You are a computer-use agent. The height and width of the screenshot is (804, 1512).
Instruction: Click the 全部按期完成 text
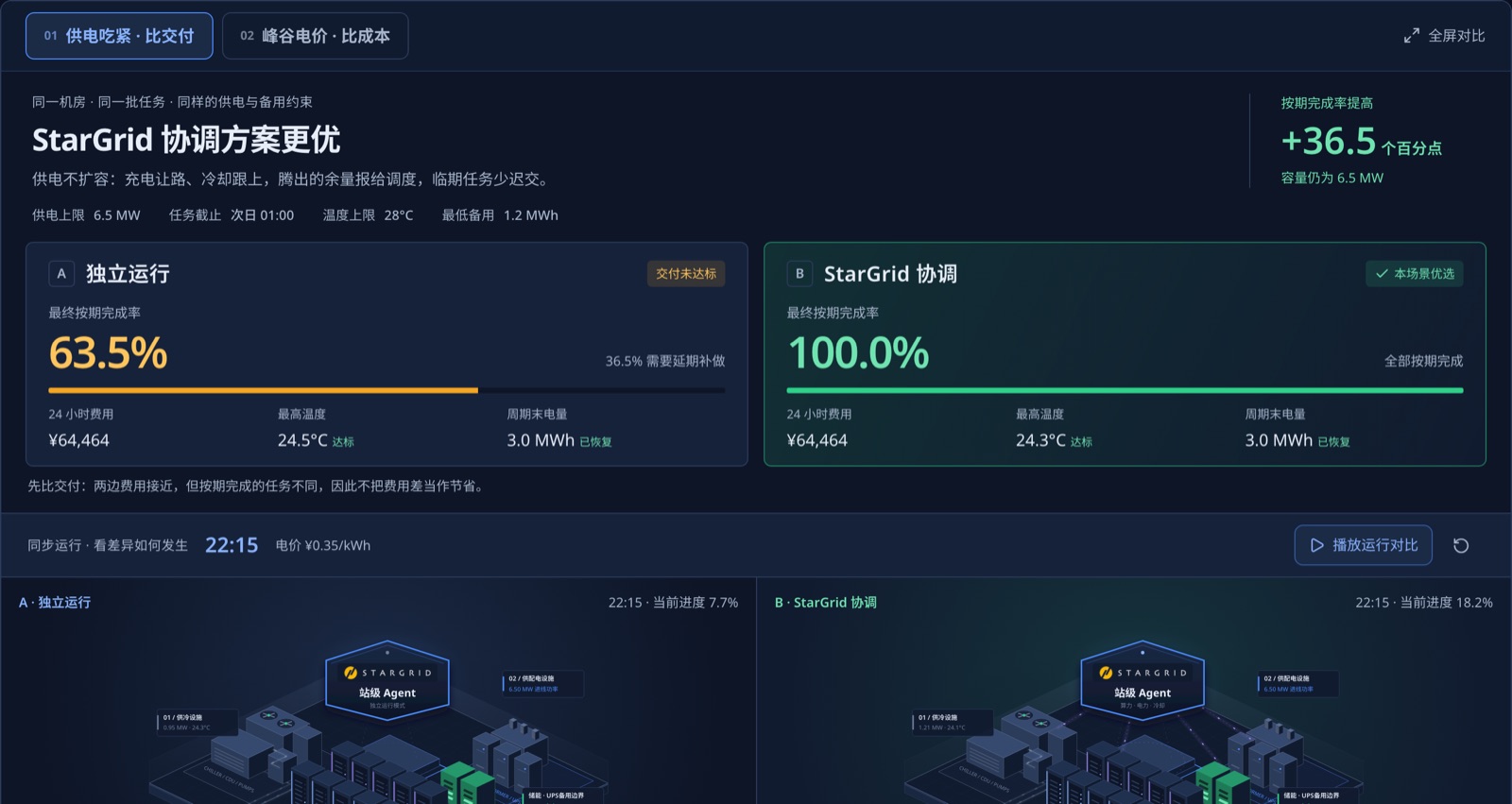1423,361
